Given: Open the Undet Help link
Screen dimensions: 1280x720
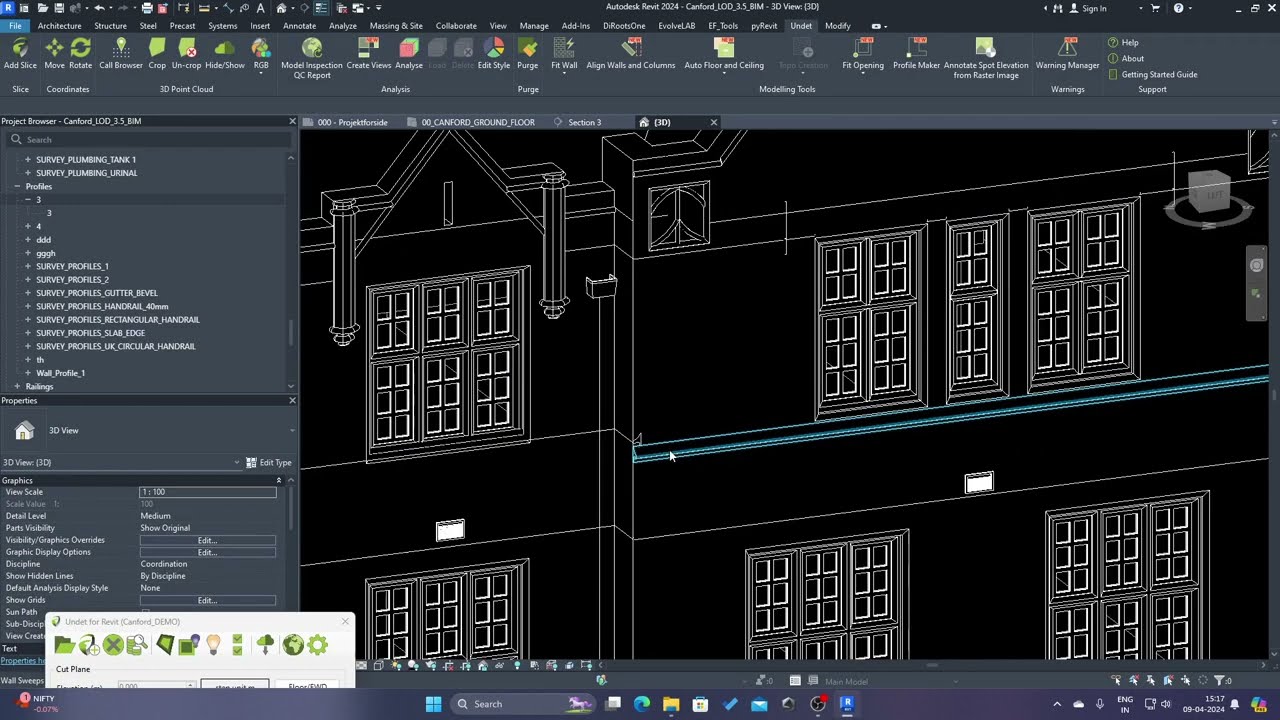Looking at the screenshot, I should click(x=1124, y=43).
